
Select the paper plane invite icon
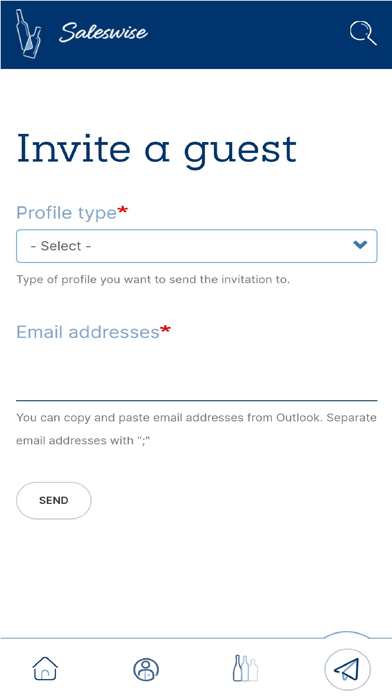point(347,669)
